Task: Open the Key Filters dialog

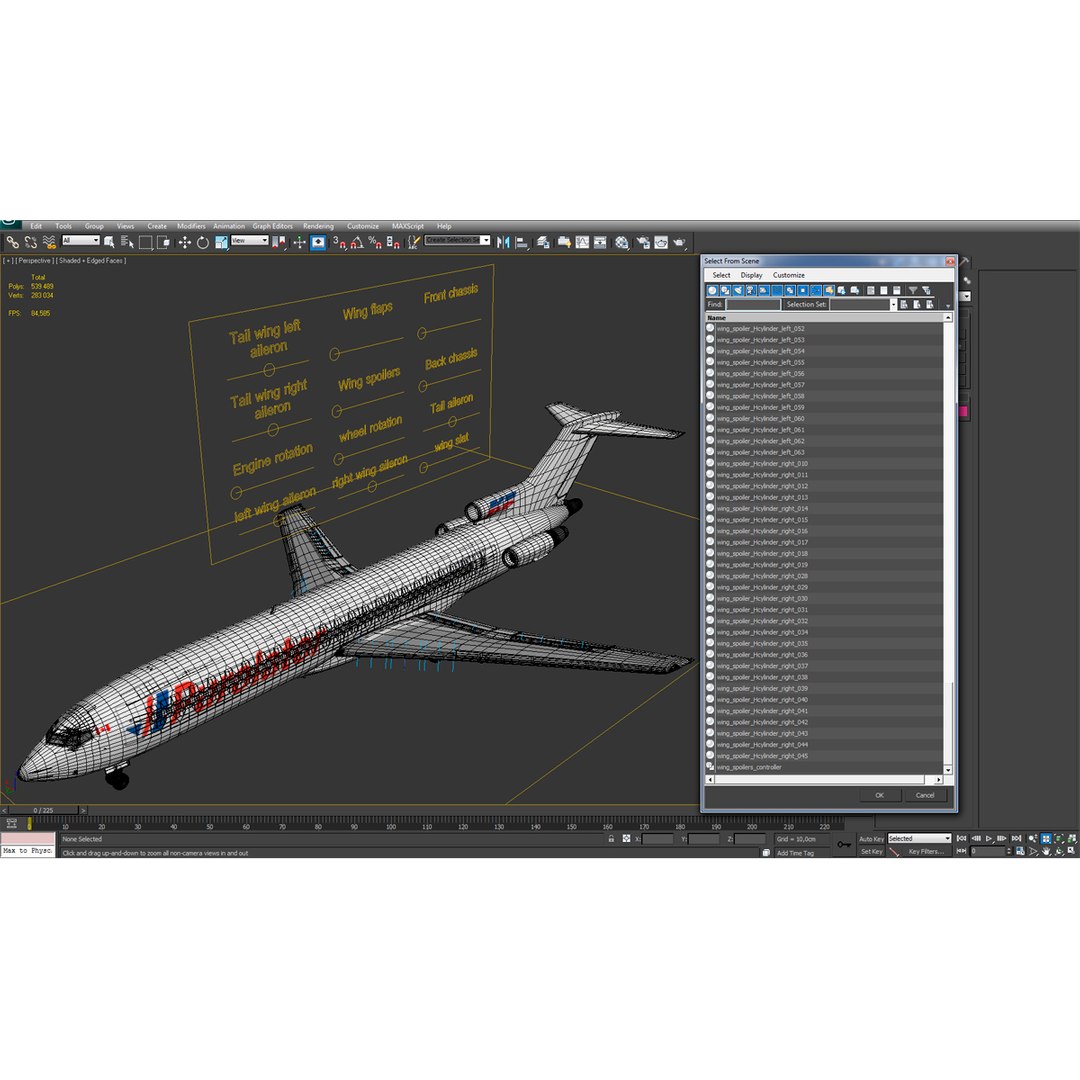Action: click(925, 852)
